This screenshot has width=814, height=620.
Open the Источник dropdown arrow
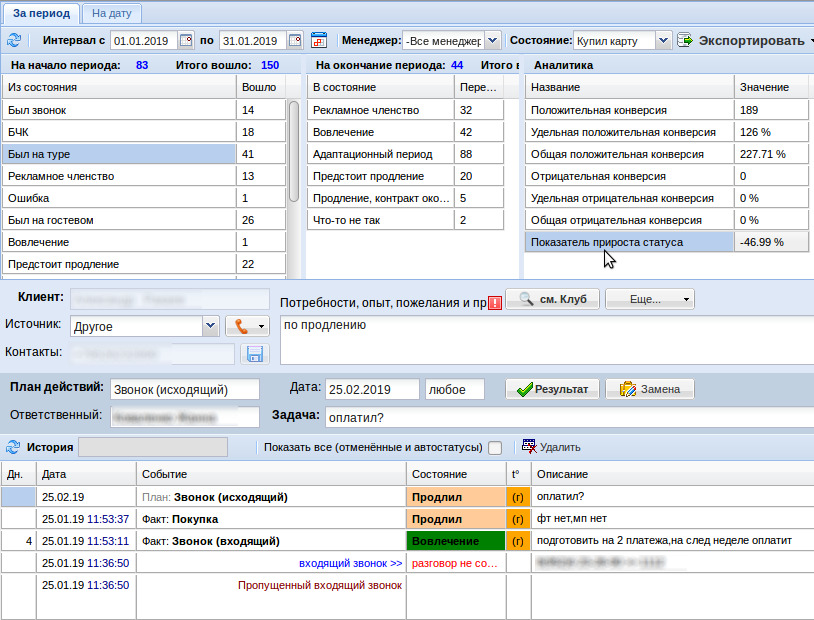[210, 326]
